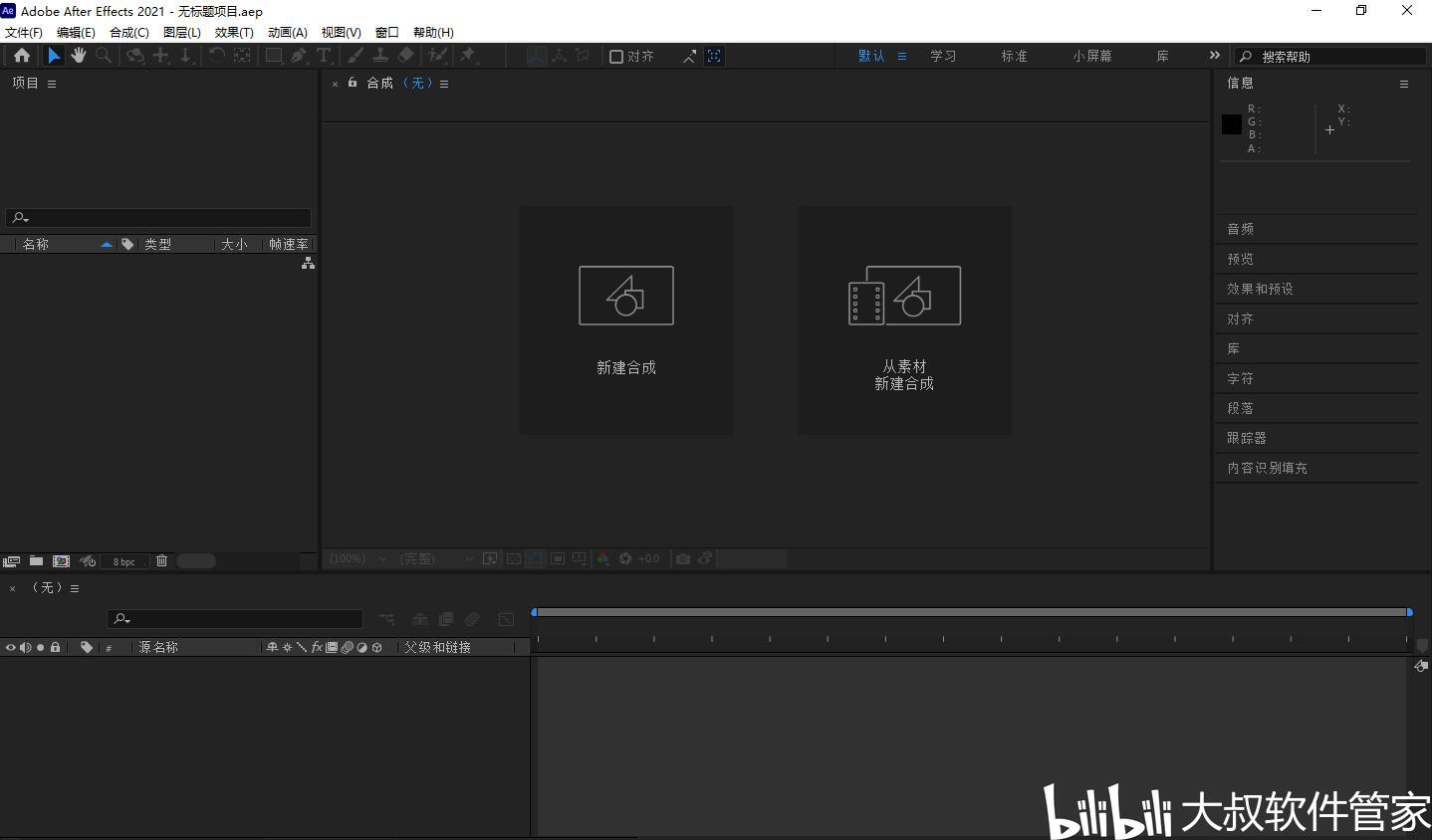Select the Rectangle shape tool
The image size is (1432, 840).
click(273, 56)
